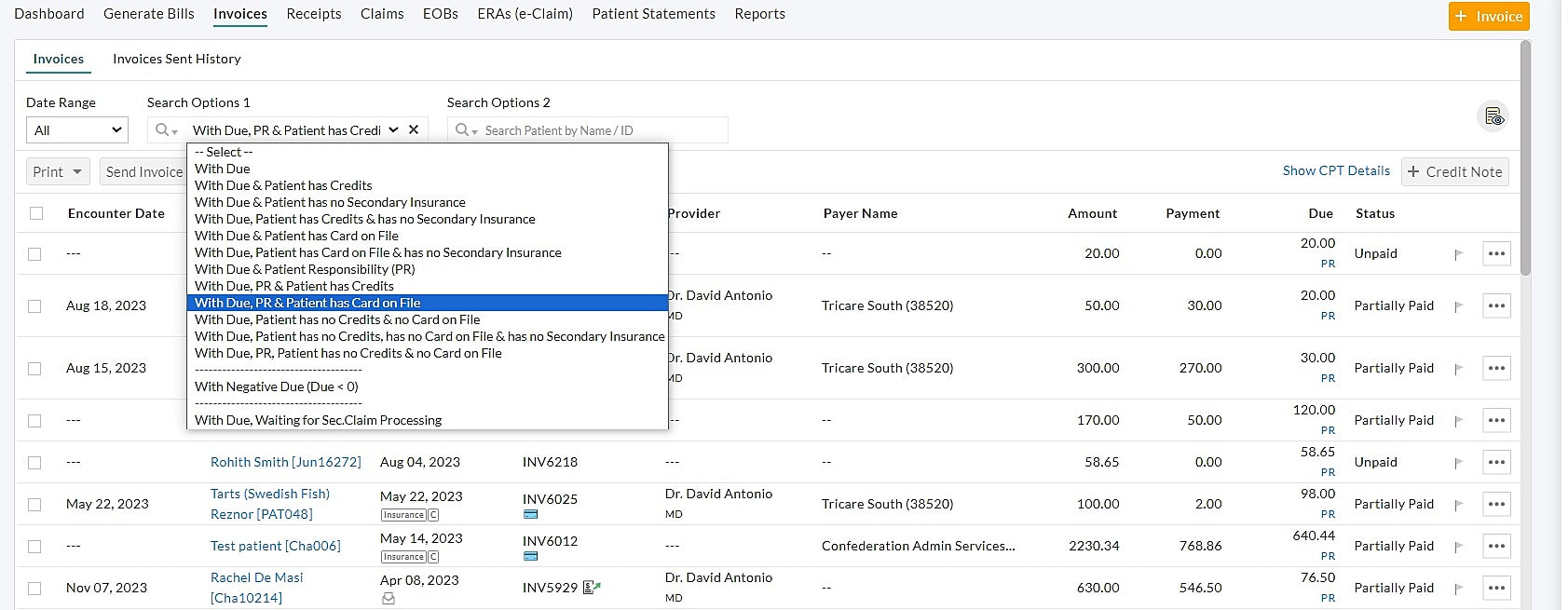Open three-dot menu for Rachel De Masi row
The width and height of the screenshot is (1568, 610).
[x=1495, y=588]
